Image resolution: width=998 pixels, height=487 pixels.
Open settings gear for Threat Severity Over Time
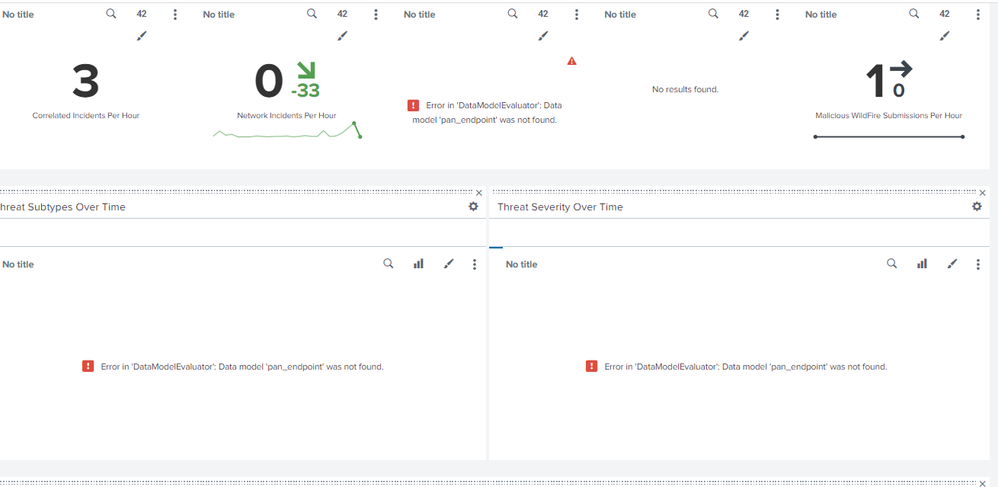pos(977,207)
